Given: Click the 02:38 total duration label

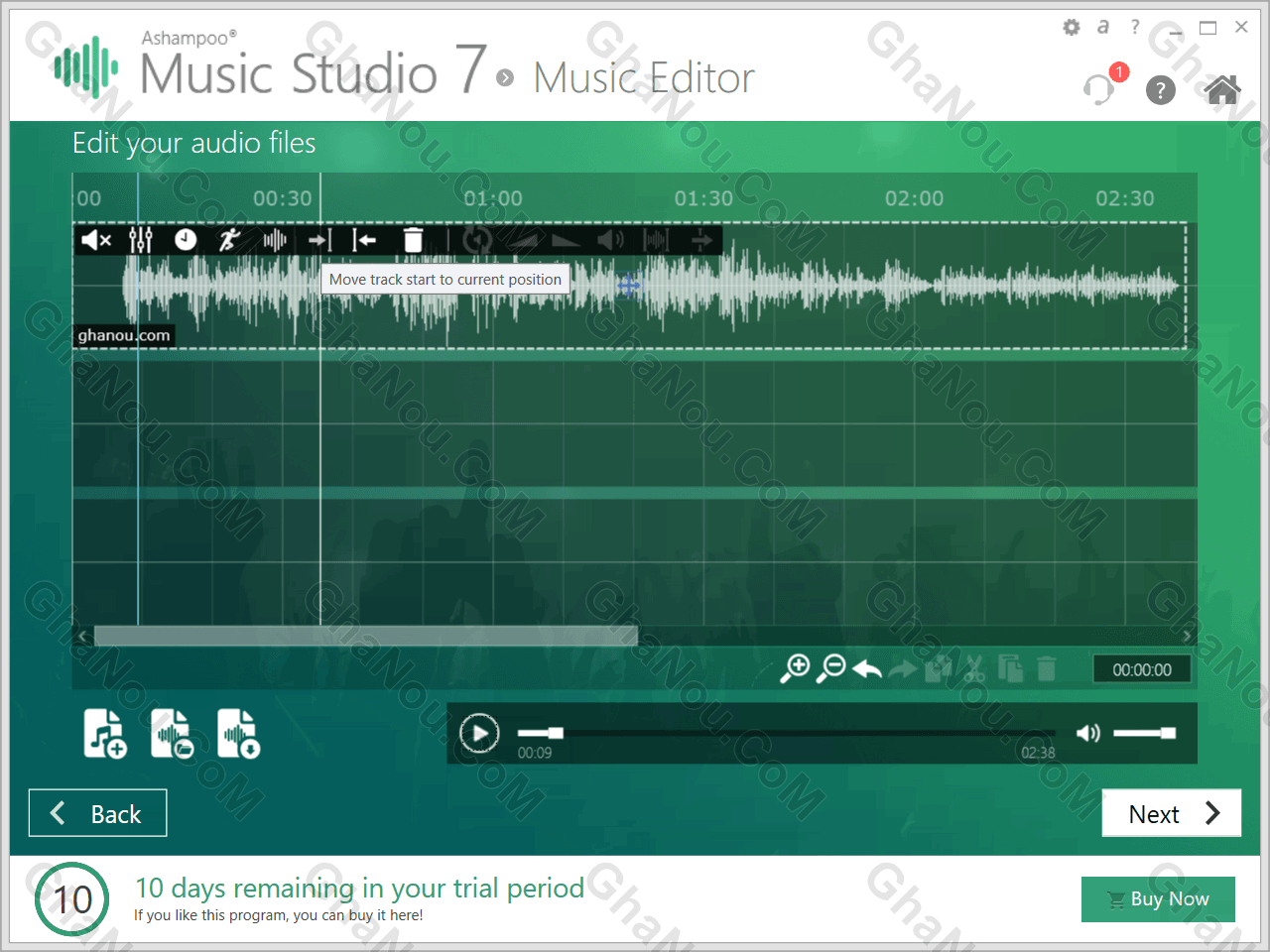Looking at the screenshot, I should pos(1038,753).
